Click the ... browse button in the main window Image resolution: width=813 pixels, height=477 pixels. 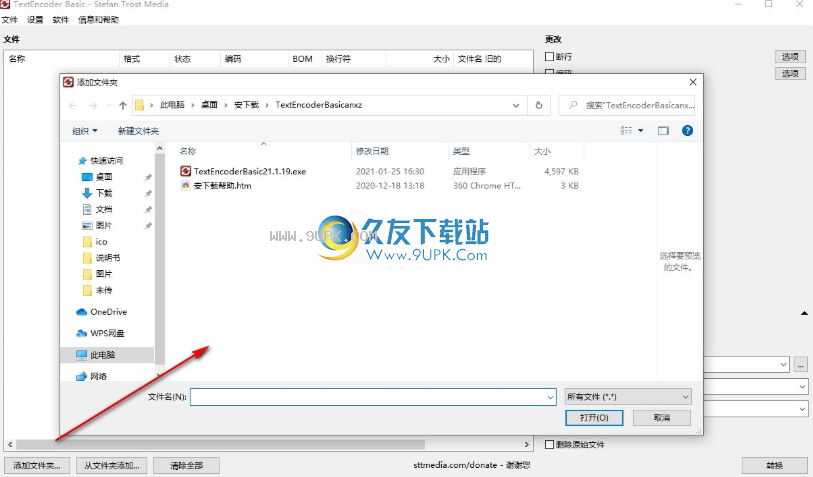[x=801, y=365]
